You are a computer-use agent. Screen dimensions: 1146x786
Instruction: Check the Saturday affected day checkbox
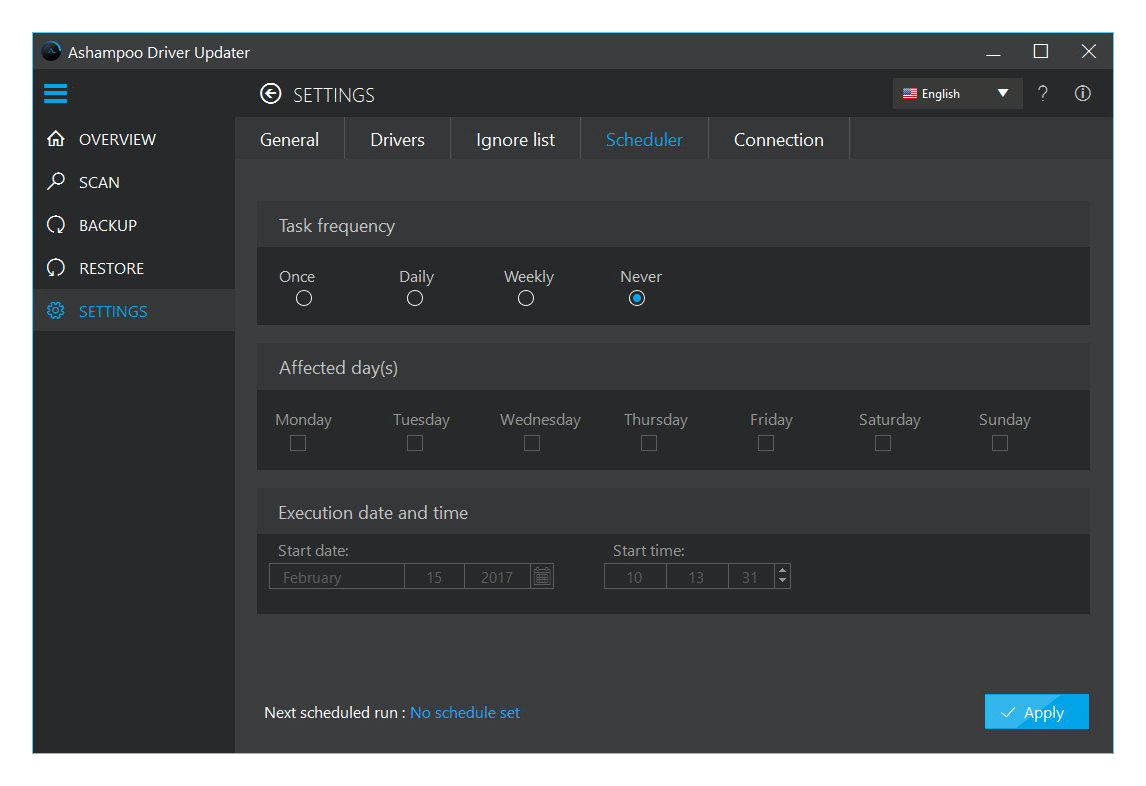[882, 442]
